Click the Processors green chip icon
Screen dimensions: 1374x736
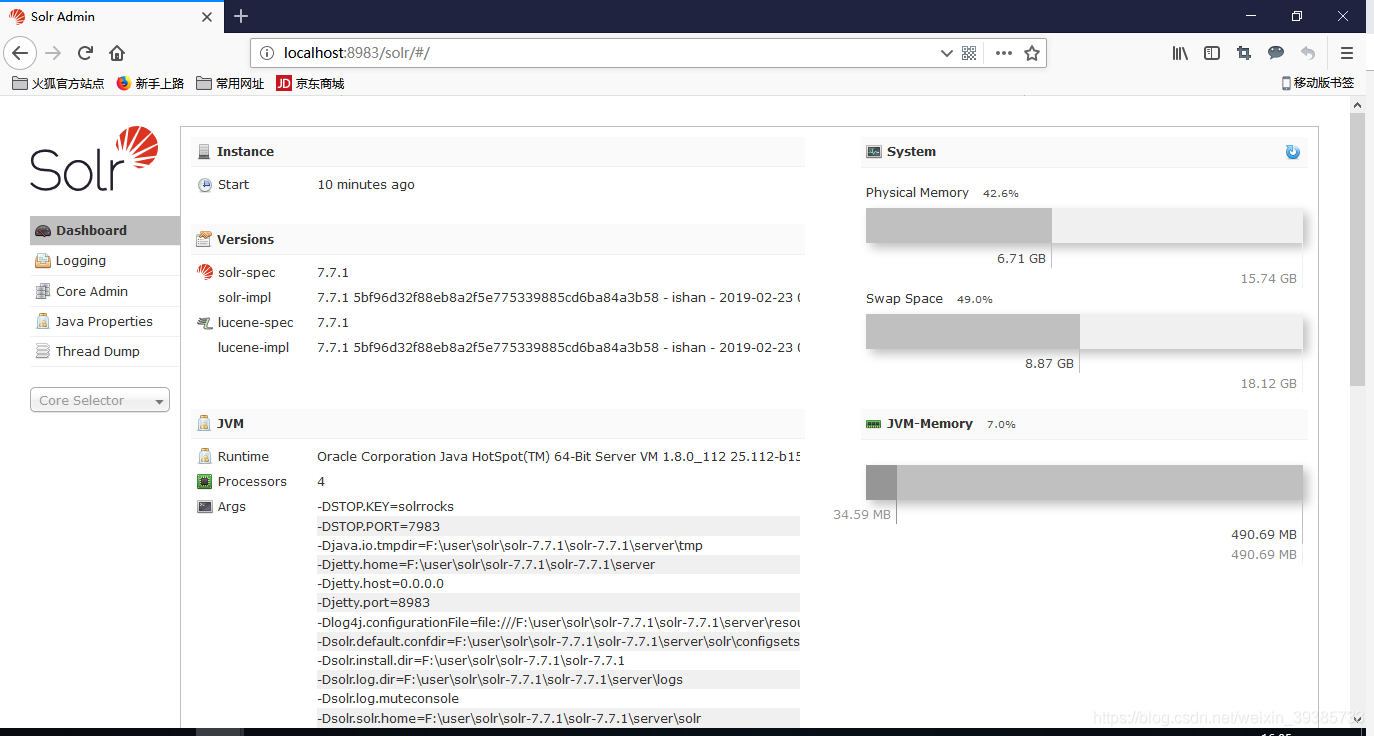[205, 482]
